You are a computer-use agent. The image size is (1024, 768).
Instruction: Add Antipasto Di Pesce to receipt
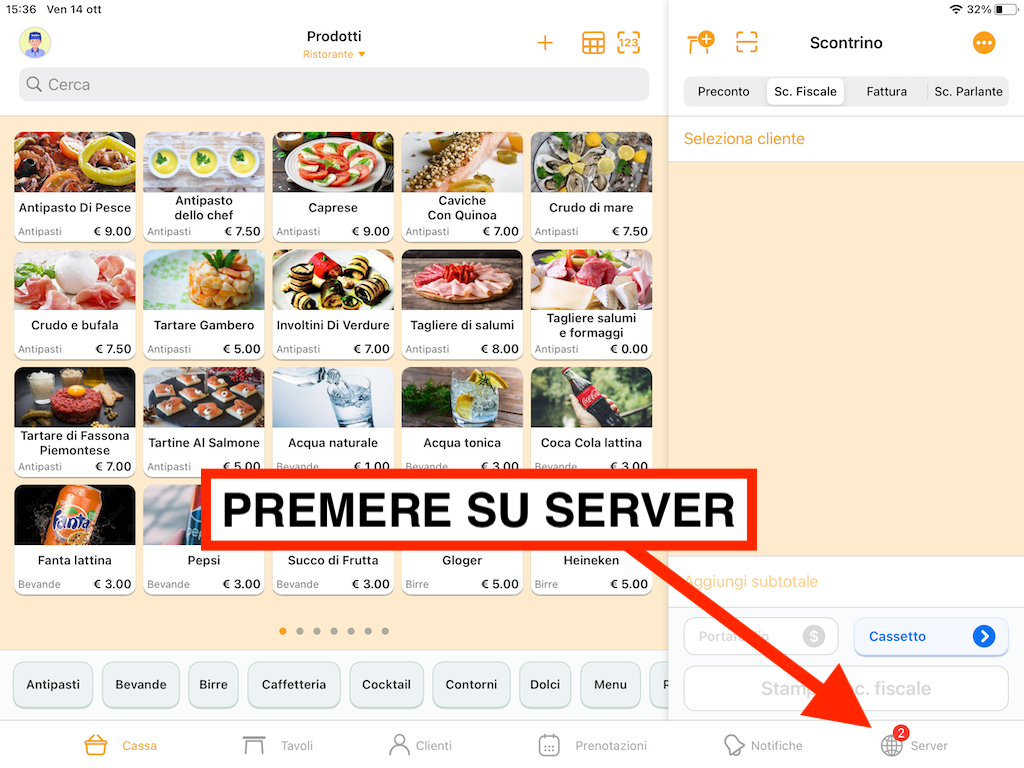tap(74, 186)
